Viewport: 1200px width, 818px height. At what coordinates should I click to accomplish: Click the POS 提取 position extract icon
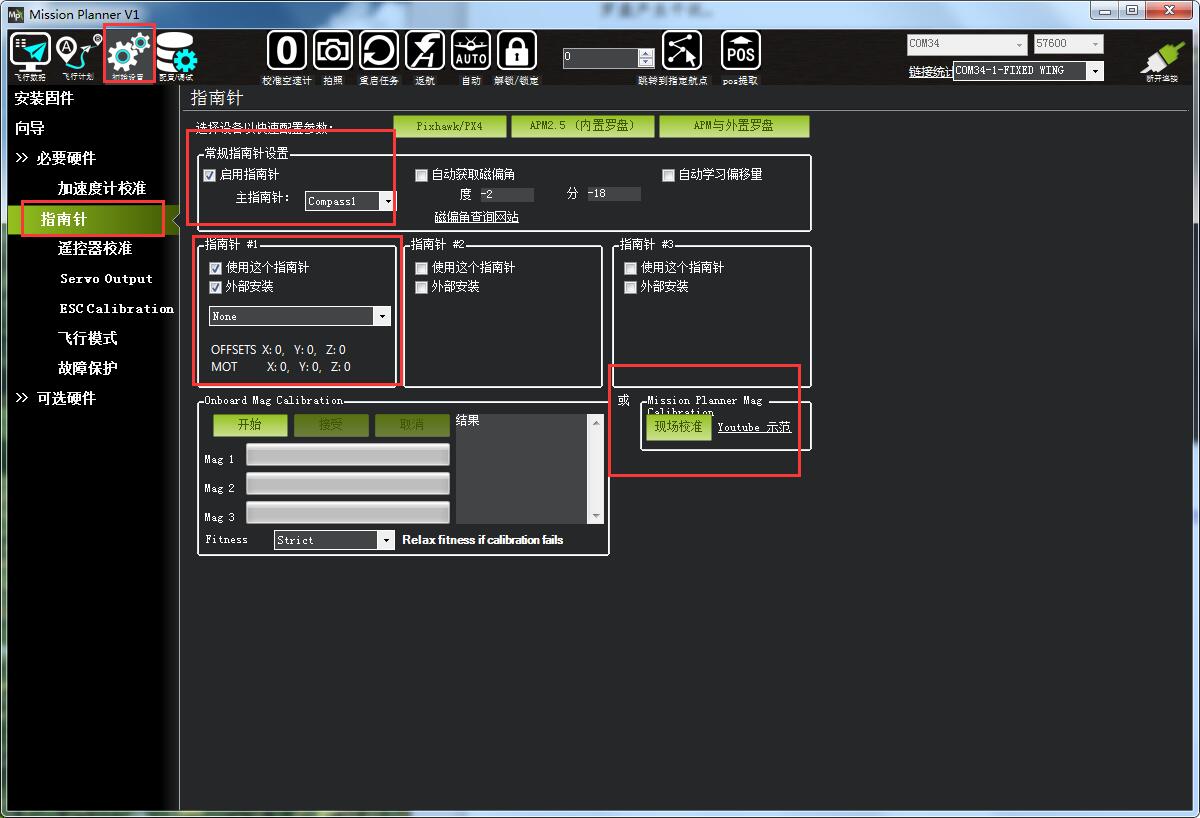pos(740,49)
